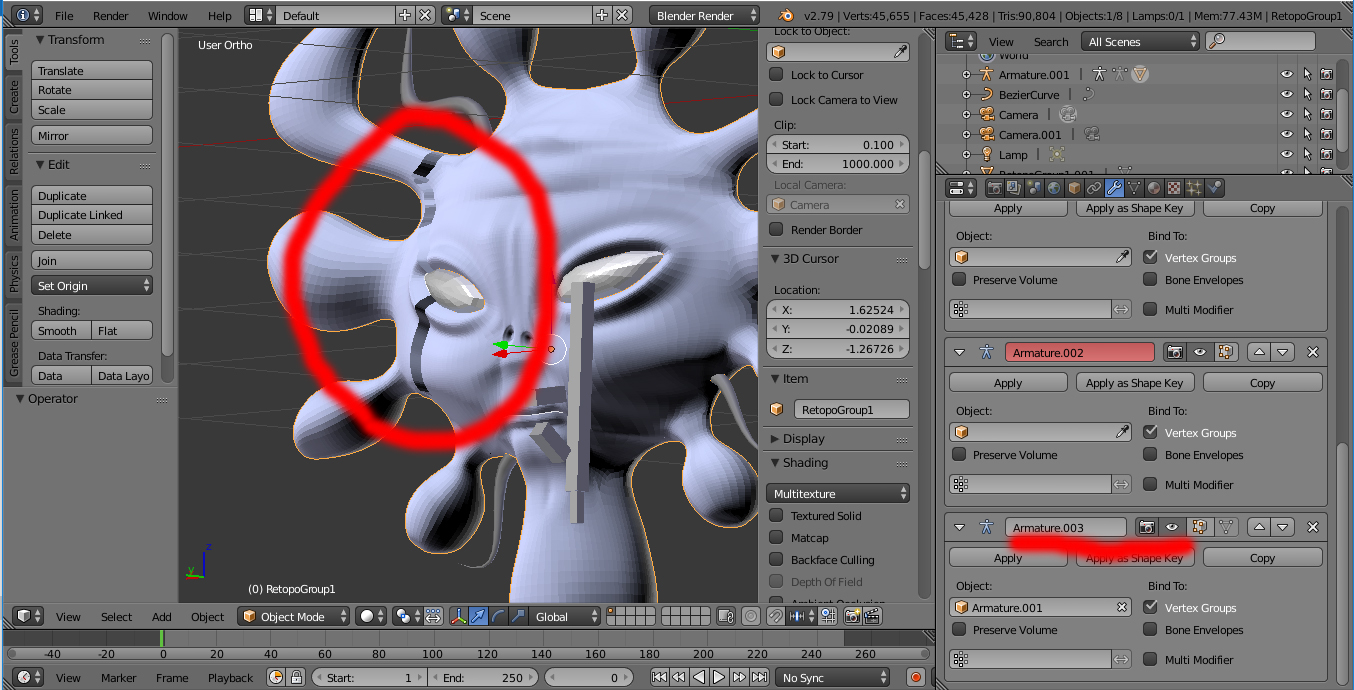
Task: Hide Camera.001 with its eye icon
Action: pyautogui.click(x=1287, y=134)
